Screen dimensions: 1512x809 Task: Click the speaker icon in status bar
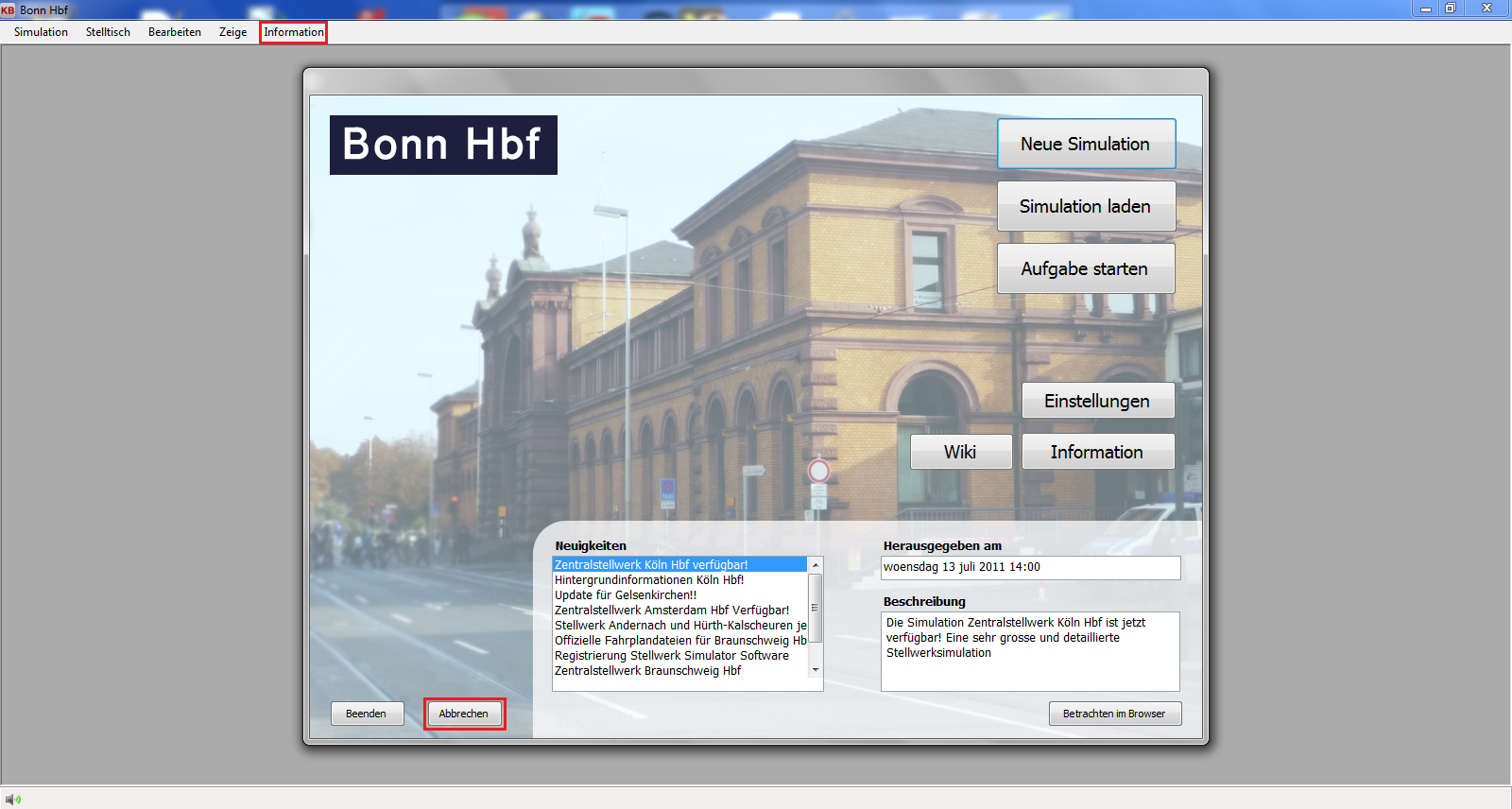(x=13, y=800)
